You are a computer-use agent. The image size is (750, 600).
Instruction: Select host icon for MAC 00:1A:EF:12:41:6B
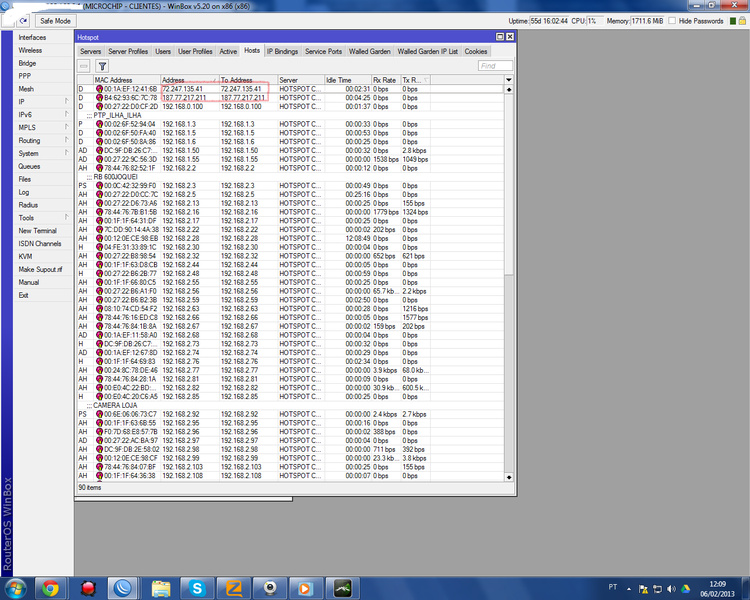click(99, 89)
